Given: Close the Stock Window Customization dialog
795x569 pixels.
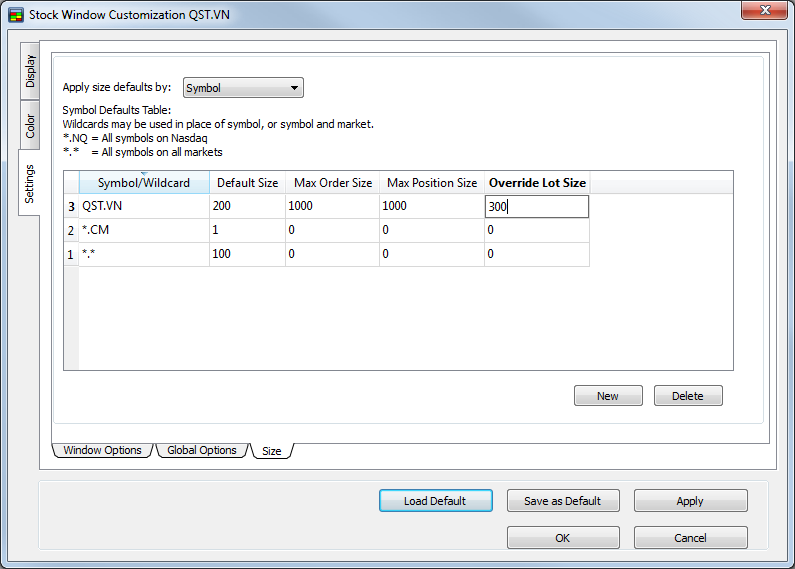Looking at the screenshot, I should click(x=764, y=10).
